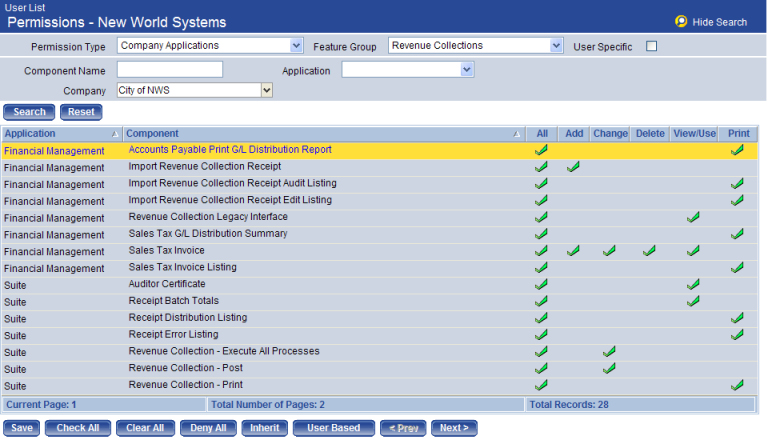Click the View/Use column header
This screenshot has height=440, width=768.
click(x=694, y=133)
